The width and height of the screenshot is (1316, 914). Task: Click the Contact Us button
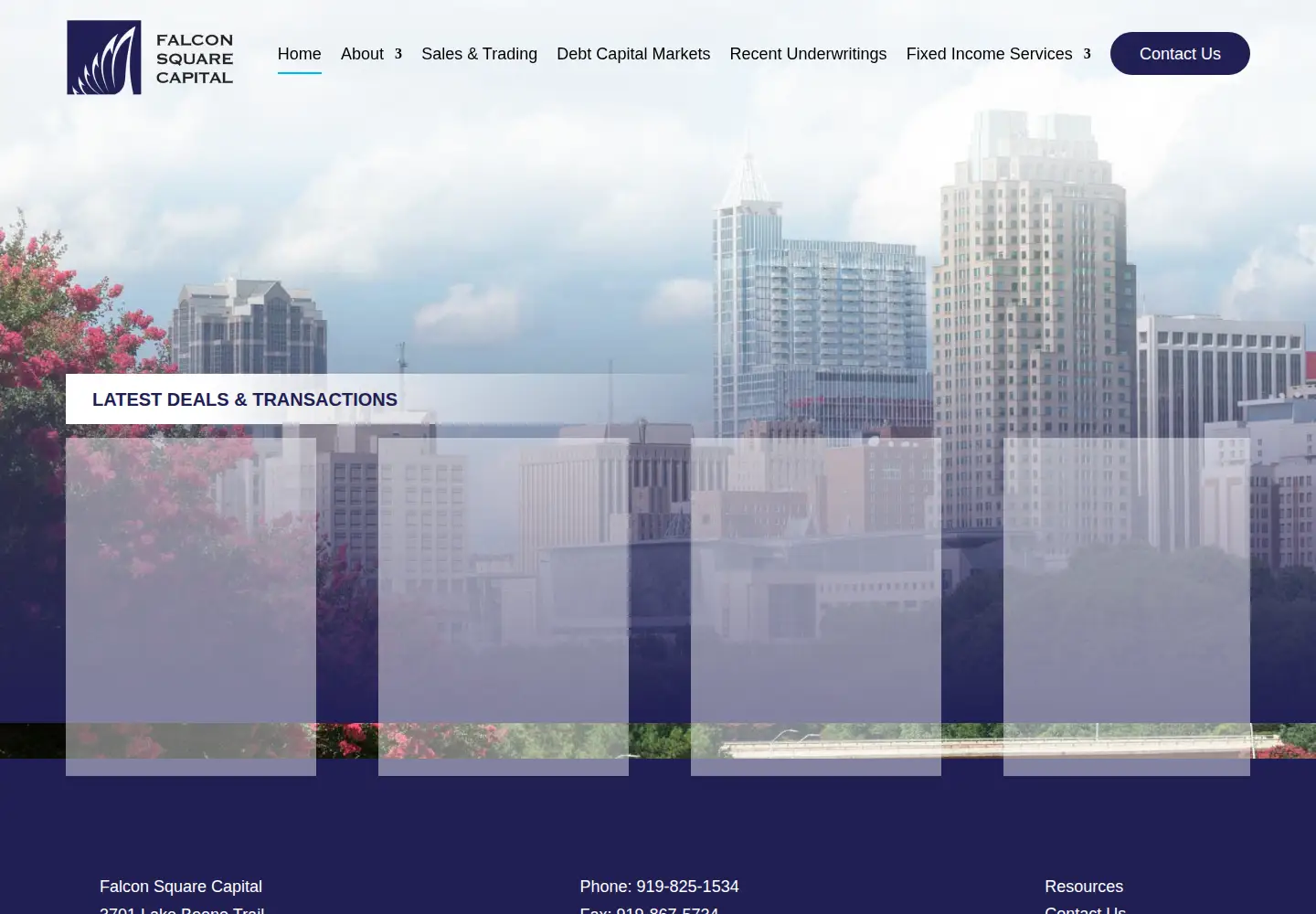coord(1180,54)
